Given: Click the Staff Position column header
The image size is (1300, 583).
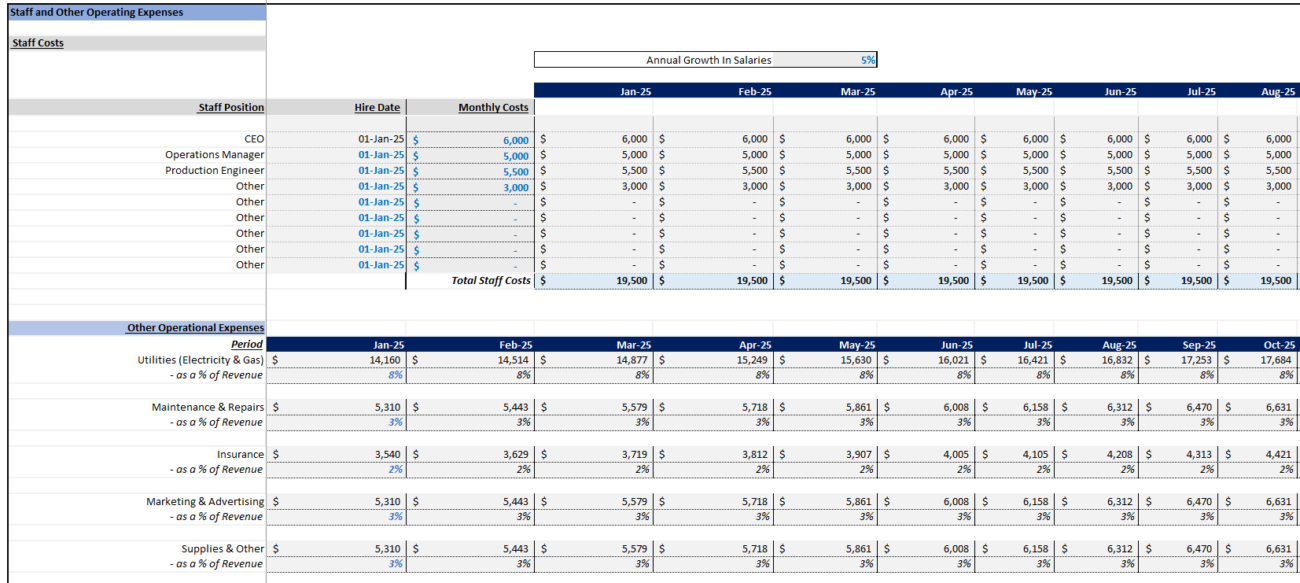Looking at the screenshot, I should pyautogui.click(x=228, y=107).
